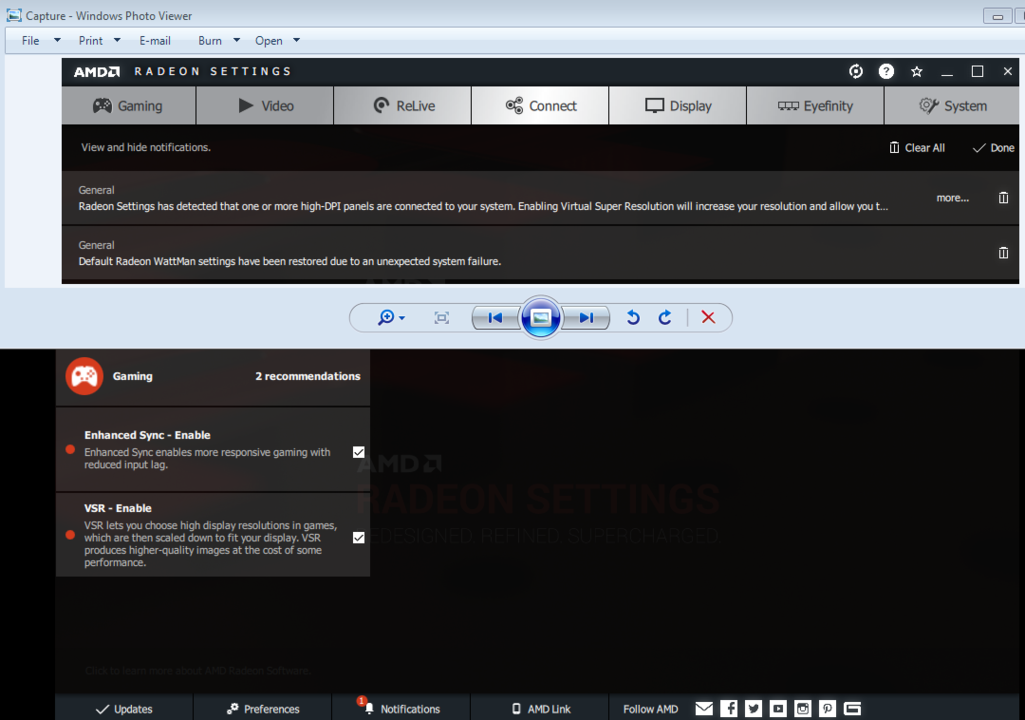The height and width of the screenshot is (720, 1025).
Task: Click the AMD logo in Radeon title bar
Action: [97, 71]
